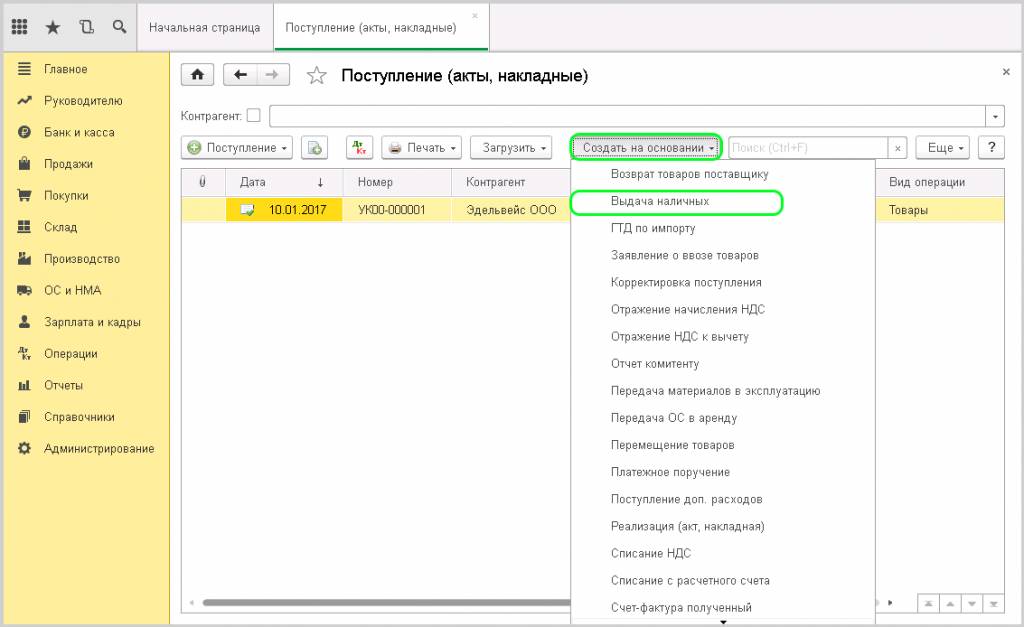Open the Загрузить dropdown
1024x627 pixels.
click(x=511, y=148)
